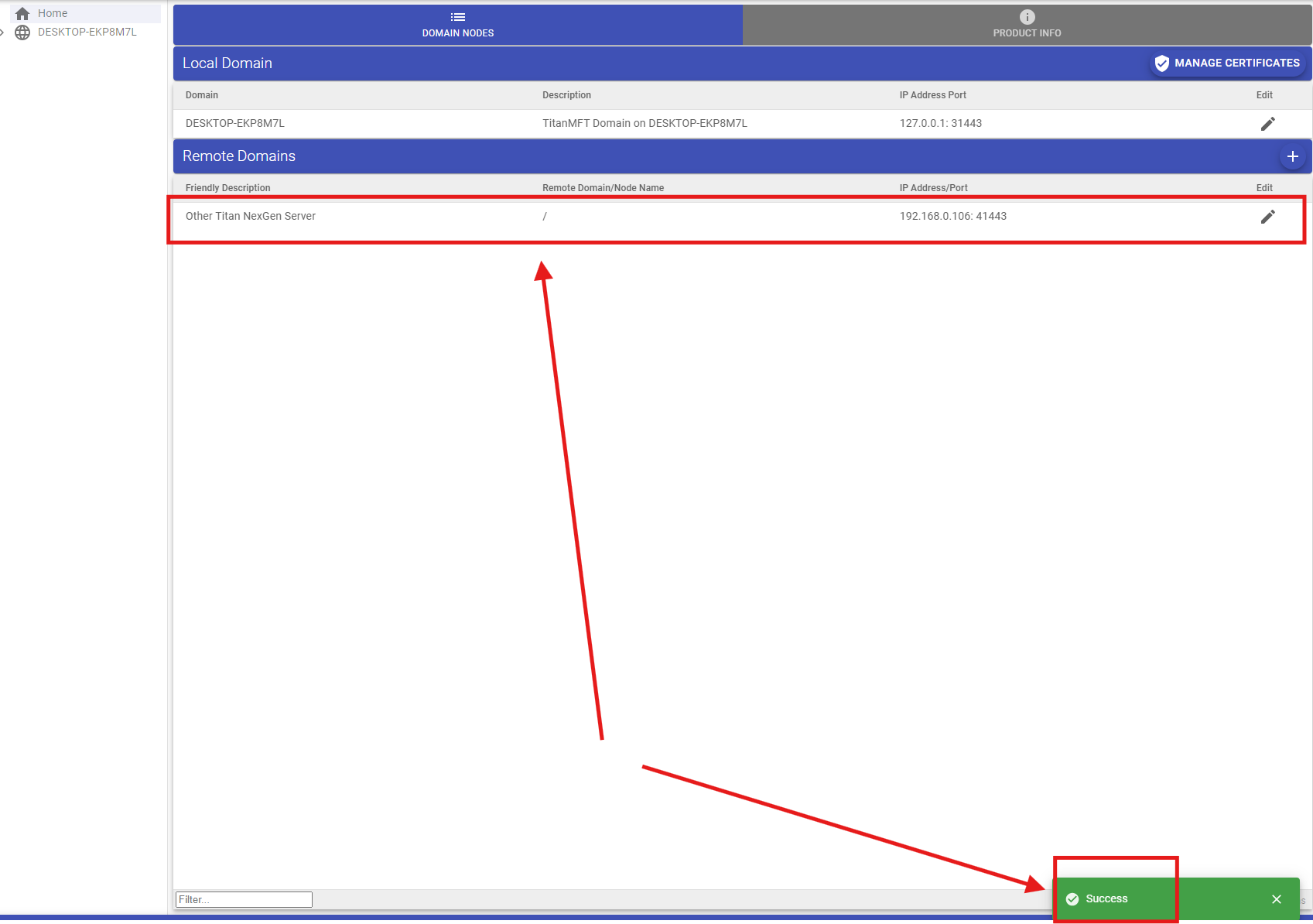Click the Friendly Description column header

coord(227,187)
